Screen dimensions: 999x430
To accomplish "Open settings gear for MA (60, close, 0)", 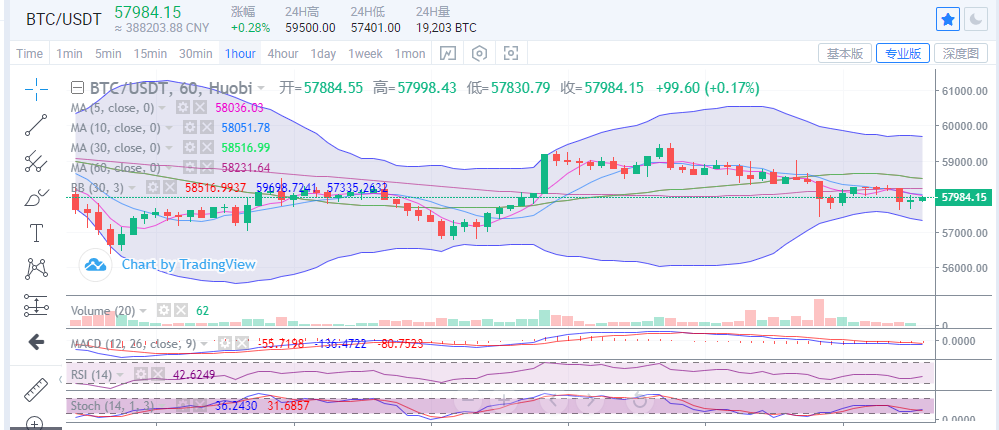I will [189, 168].
